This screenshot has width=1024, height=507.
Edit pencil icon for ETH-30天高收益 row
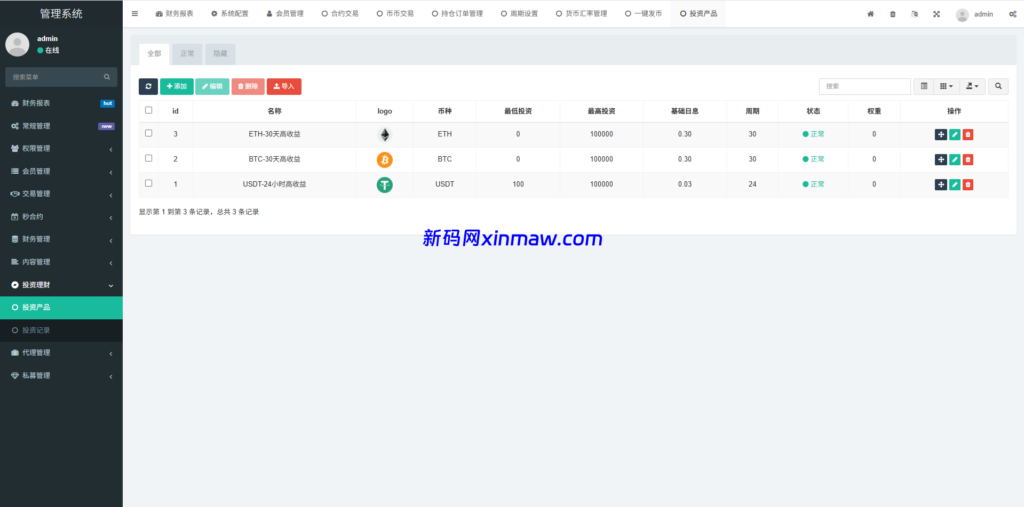point(954,135)
